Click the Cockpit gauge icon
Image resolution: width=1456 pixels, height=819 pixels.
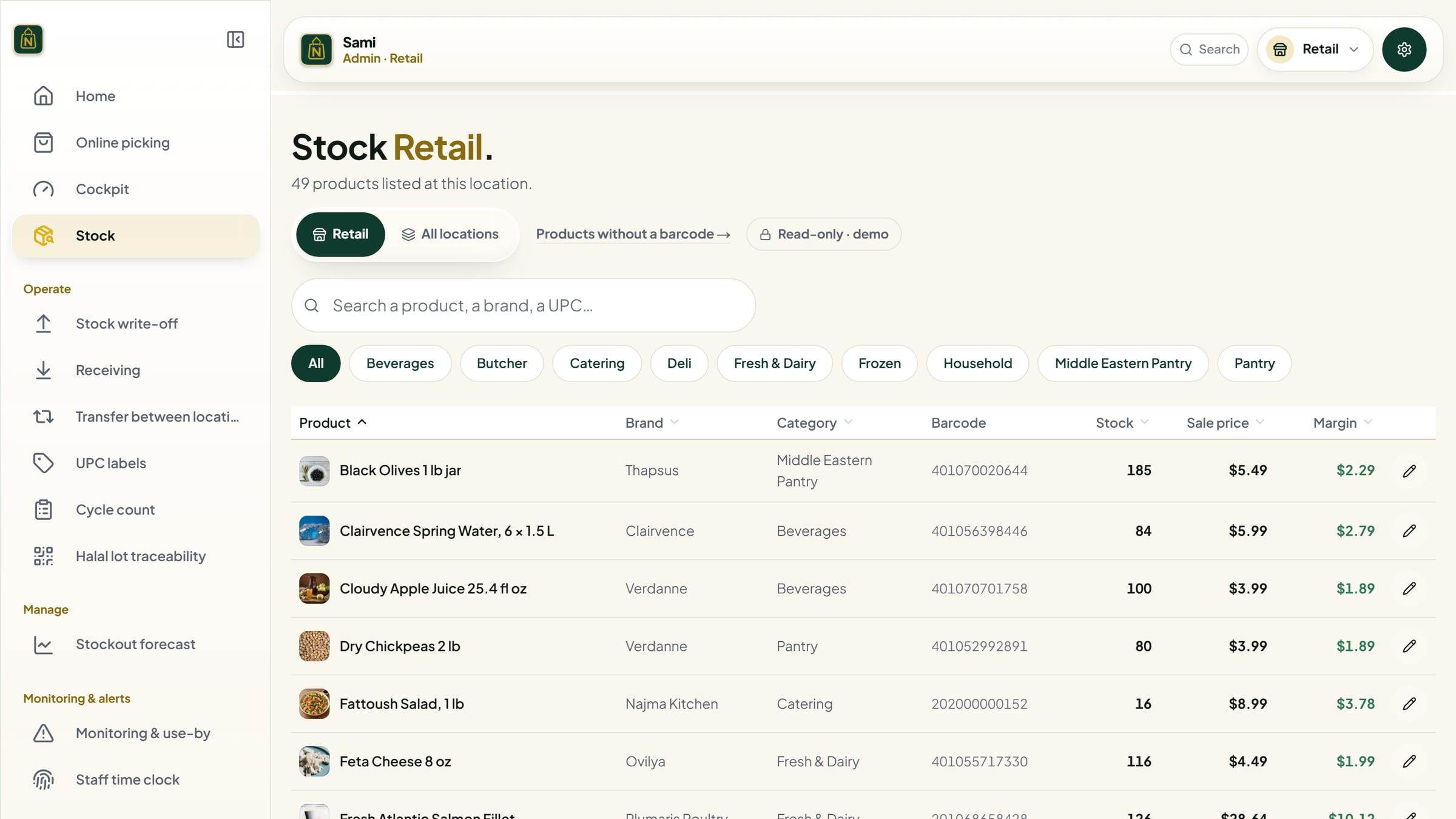click(x=43, y=189)
